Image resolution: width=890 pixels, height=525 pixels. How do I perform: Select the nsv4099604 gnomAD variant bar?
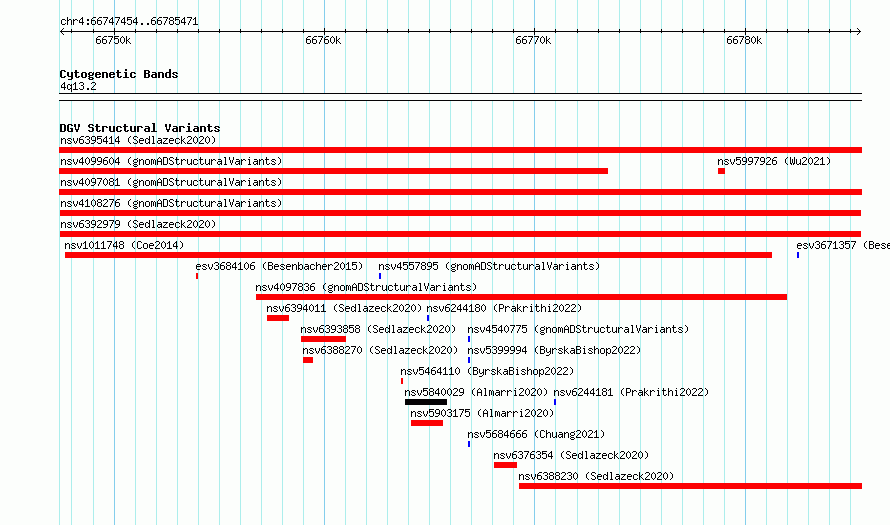point(334,171)
